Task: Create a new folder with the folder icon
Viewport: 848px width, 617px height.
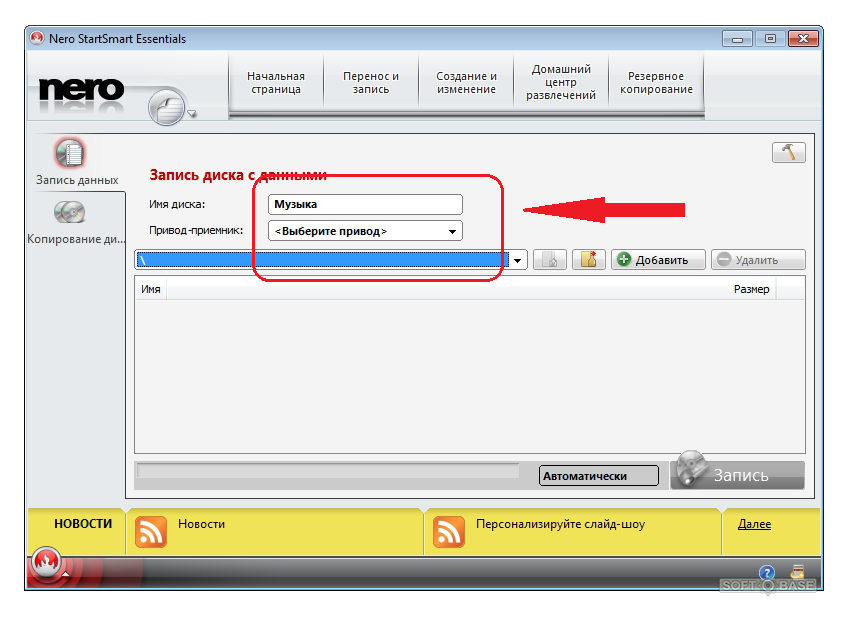Action: click(x=588, y=260)
